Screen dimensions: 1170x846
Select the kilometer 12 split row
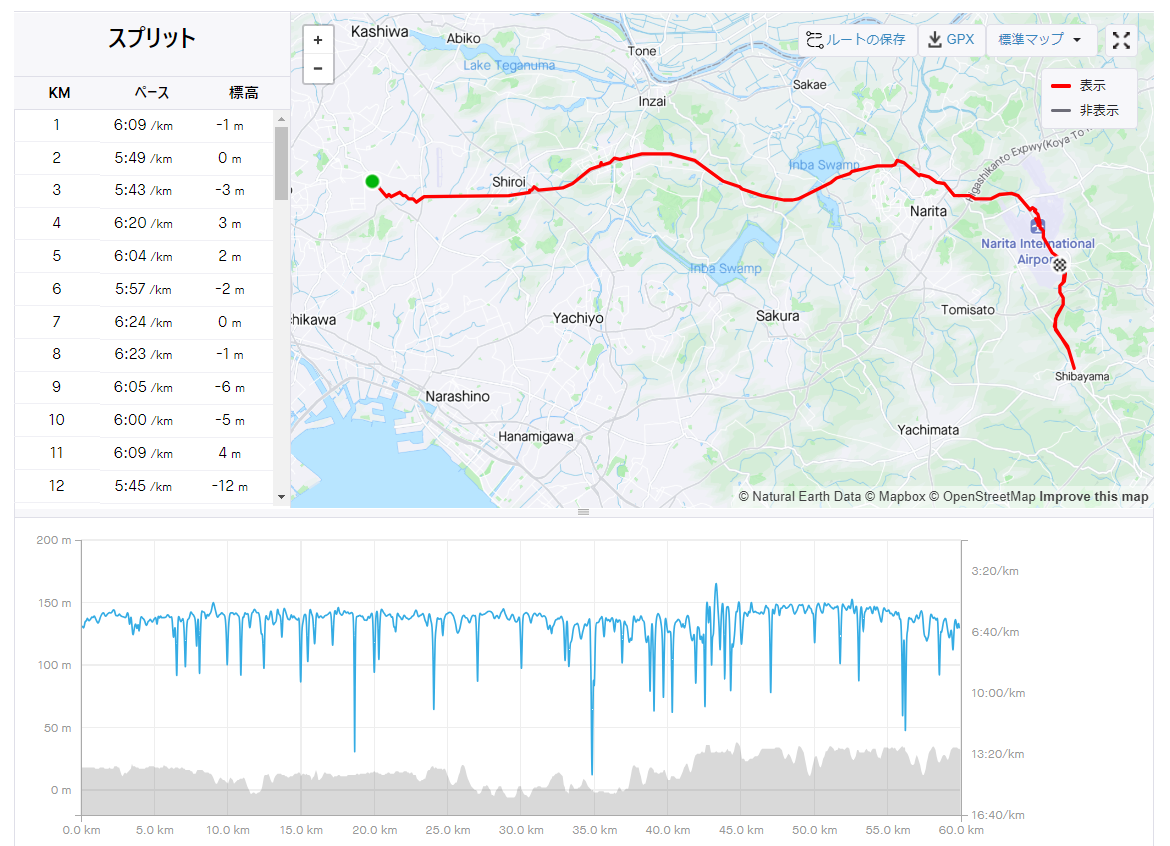pos(144,486)
